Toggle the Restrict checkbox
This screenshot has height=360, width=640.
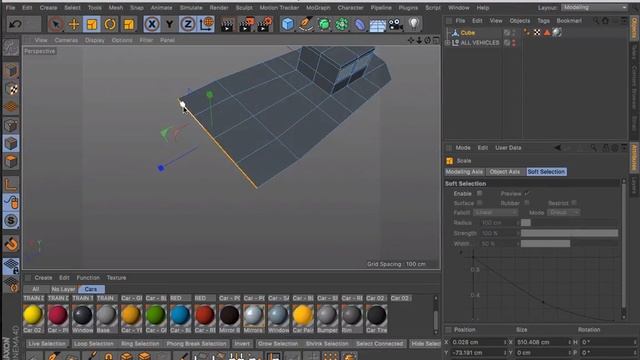(574, 203)
